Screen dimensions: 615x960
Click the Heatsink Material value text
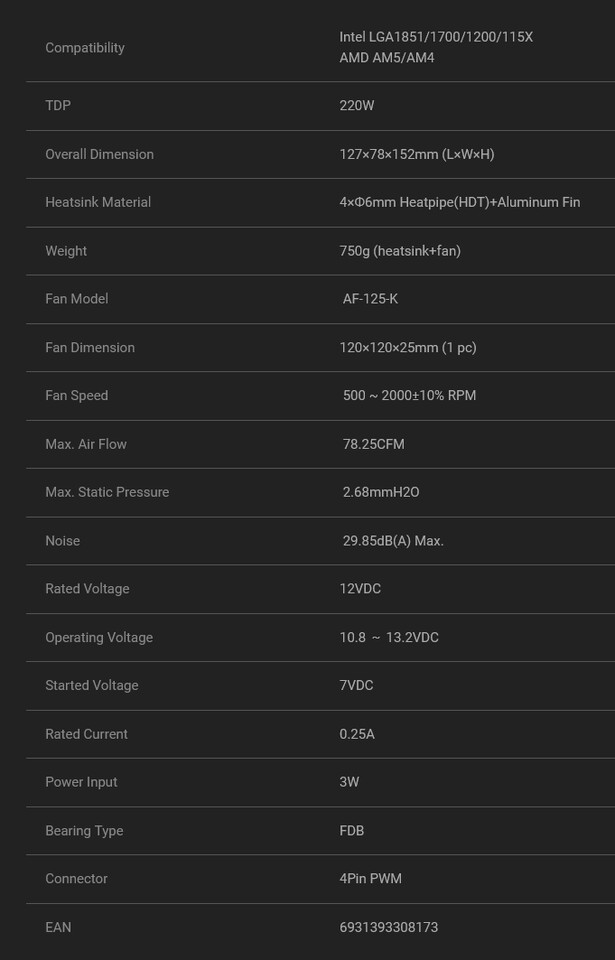[459, 202]
